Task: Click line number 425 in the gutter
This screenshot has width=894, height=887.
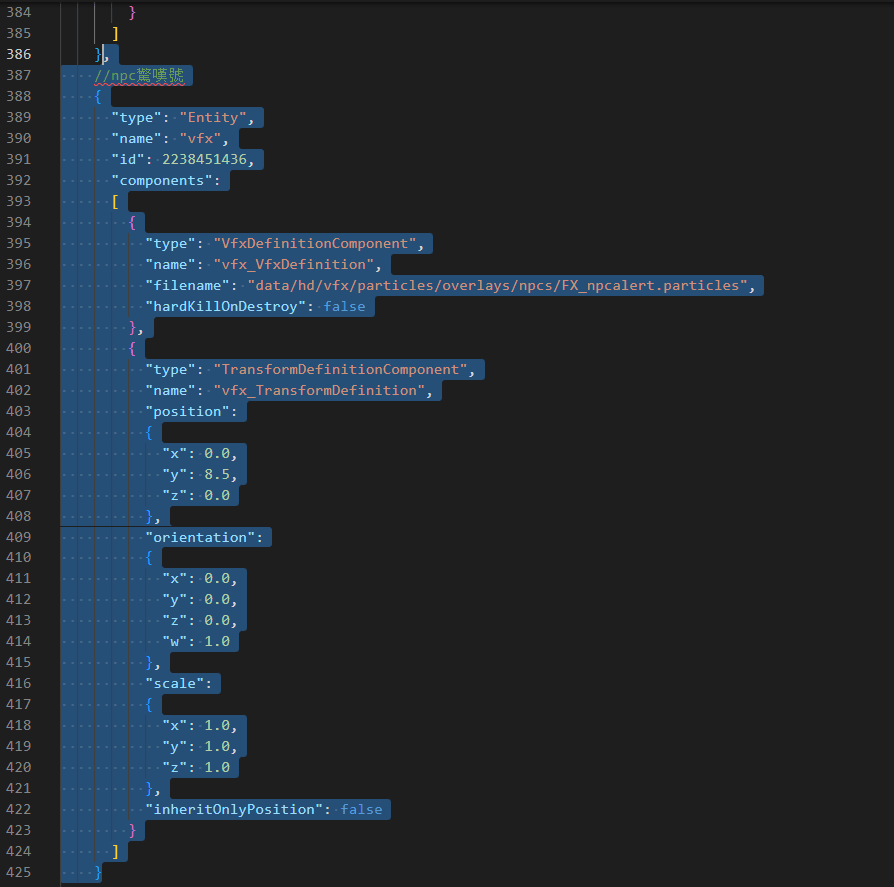Action: 18,872
